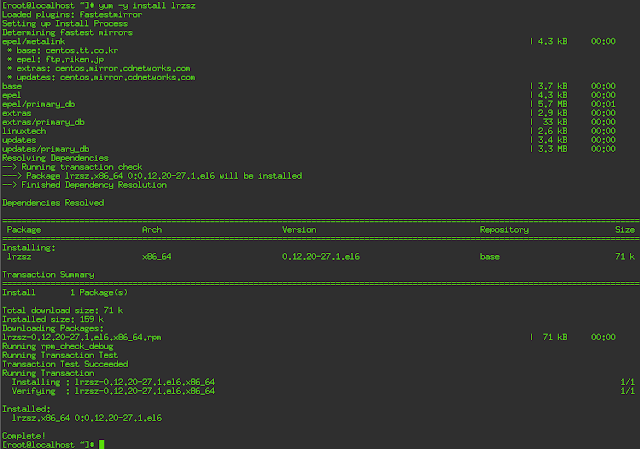
Task: Click the epel/metalink output line
Action: click(x=32, y=43)
